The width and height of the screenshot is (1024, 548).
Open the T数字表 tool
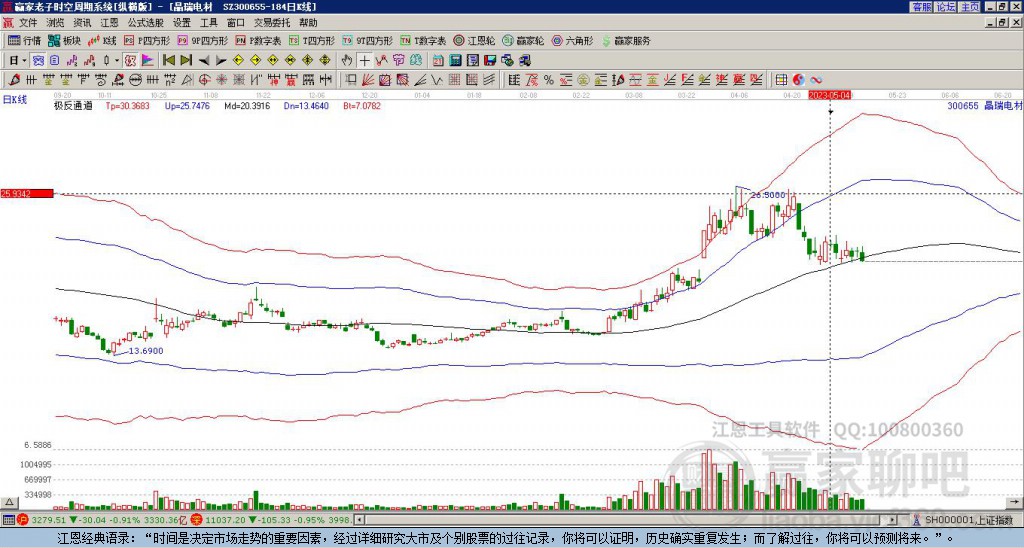coord(423,40)
